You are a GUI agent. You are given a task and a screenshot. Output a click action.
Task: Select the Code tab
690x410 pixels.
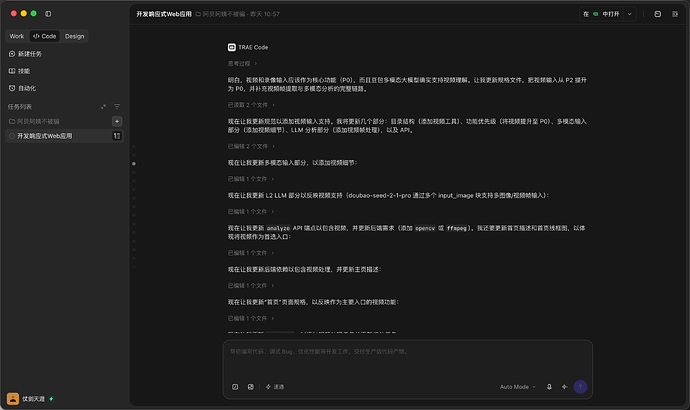44,36
